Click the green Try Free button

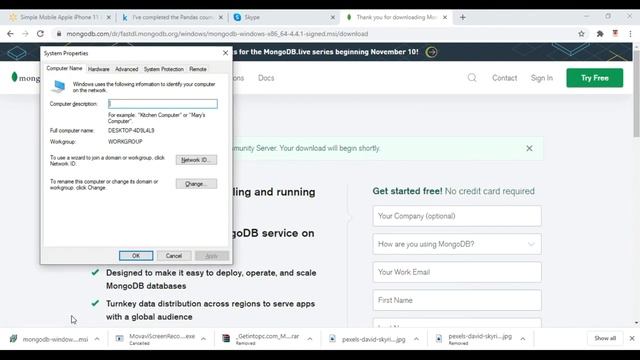(595, 78)
